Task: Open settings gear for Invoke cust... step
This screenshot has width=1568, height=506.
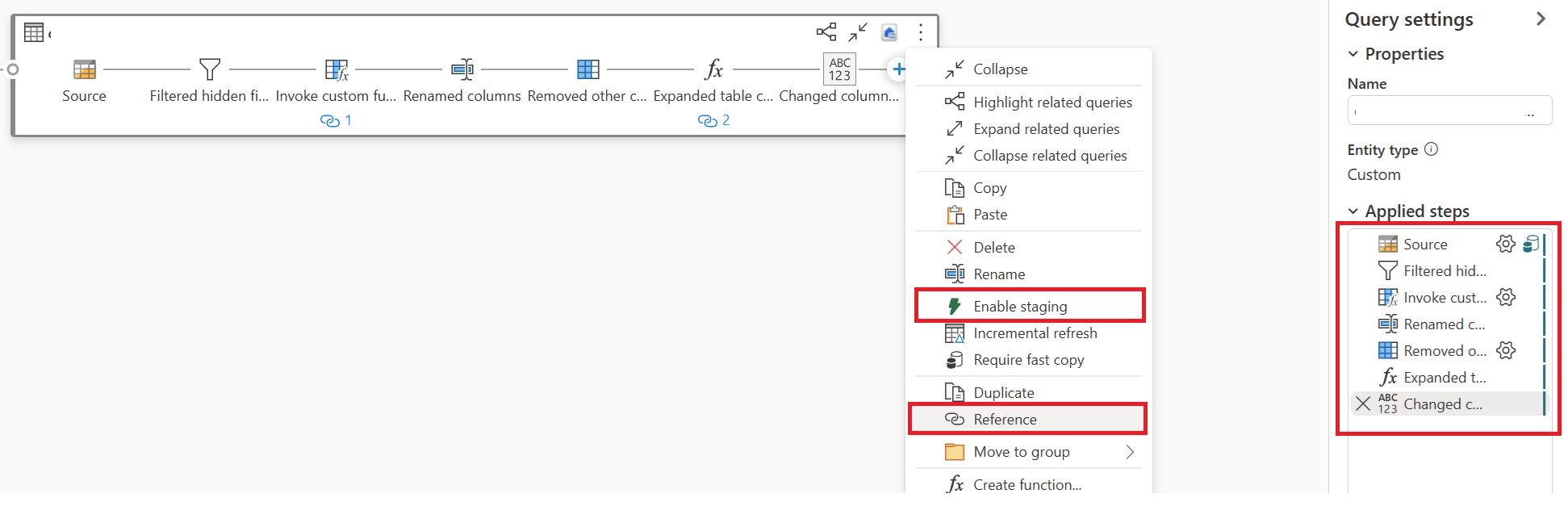Action: pyautogui.click(x=1506, y=297)
